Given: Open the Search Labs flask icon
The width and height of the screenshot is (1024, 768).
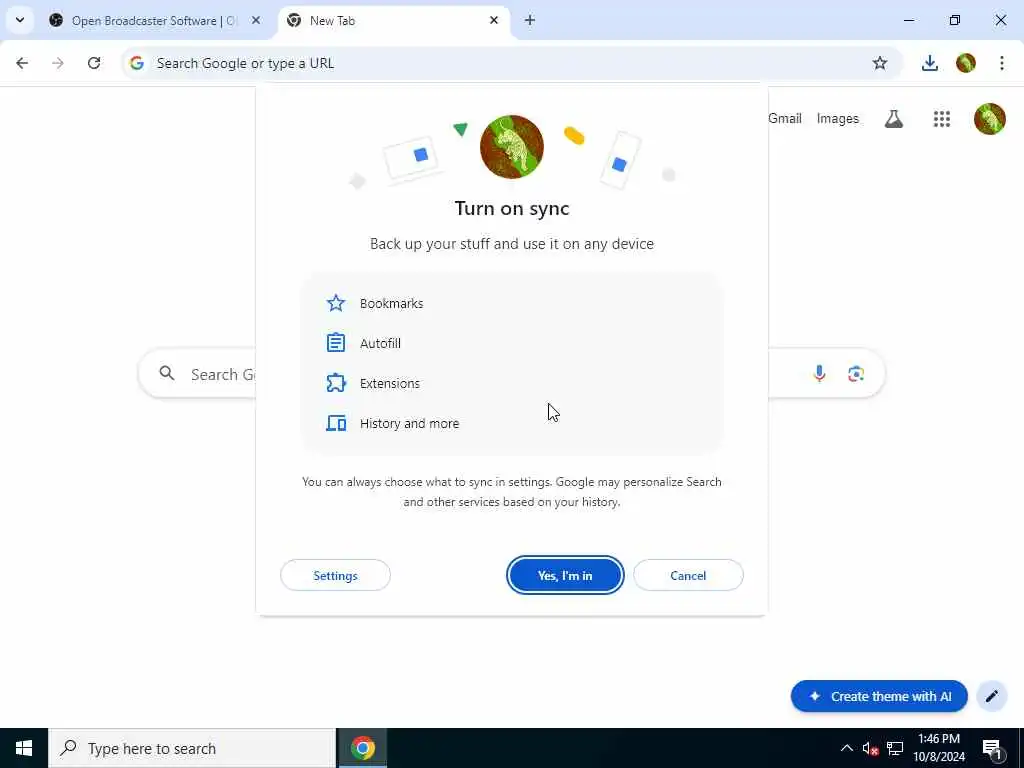Looking at the screenshot, I should (893, 119).
